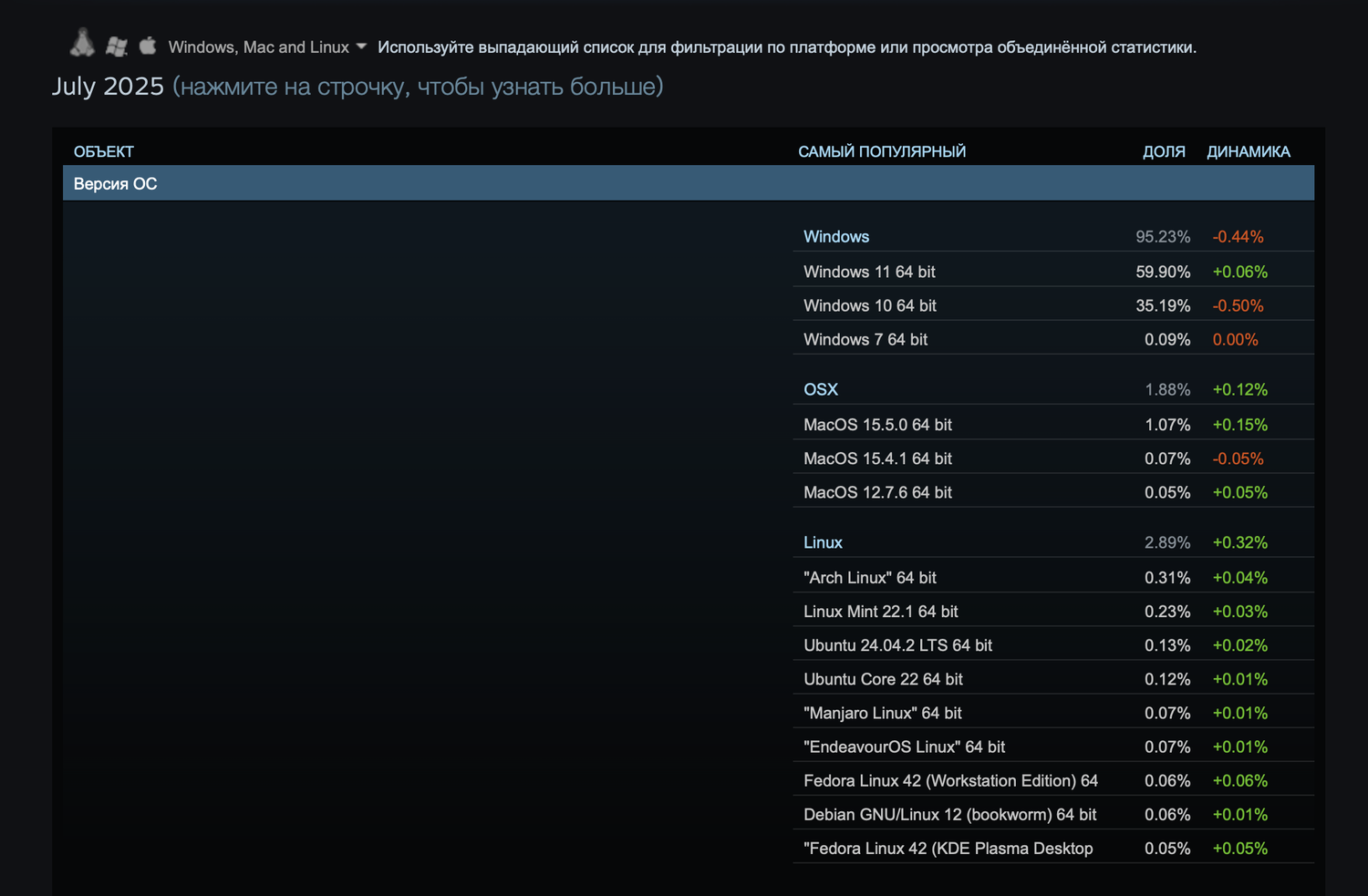The image size is (1368, 896).
Task: Open the Windows category link
Action: pos(836,237)
